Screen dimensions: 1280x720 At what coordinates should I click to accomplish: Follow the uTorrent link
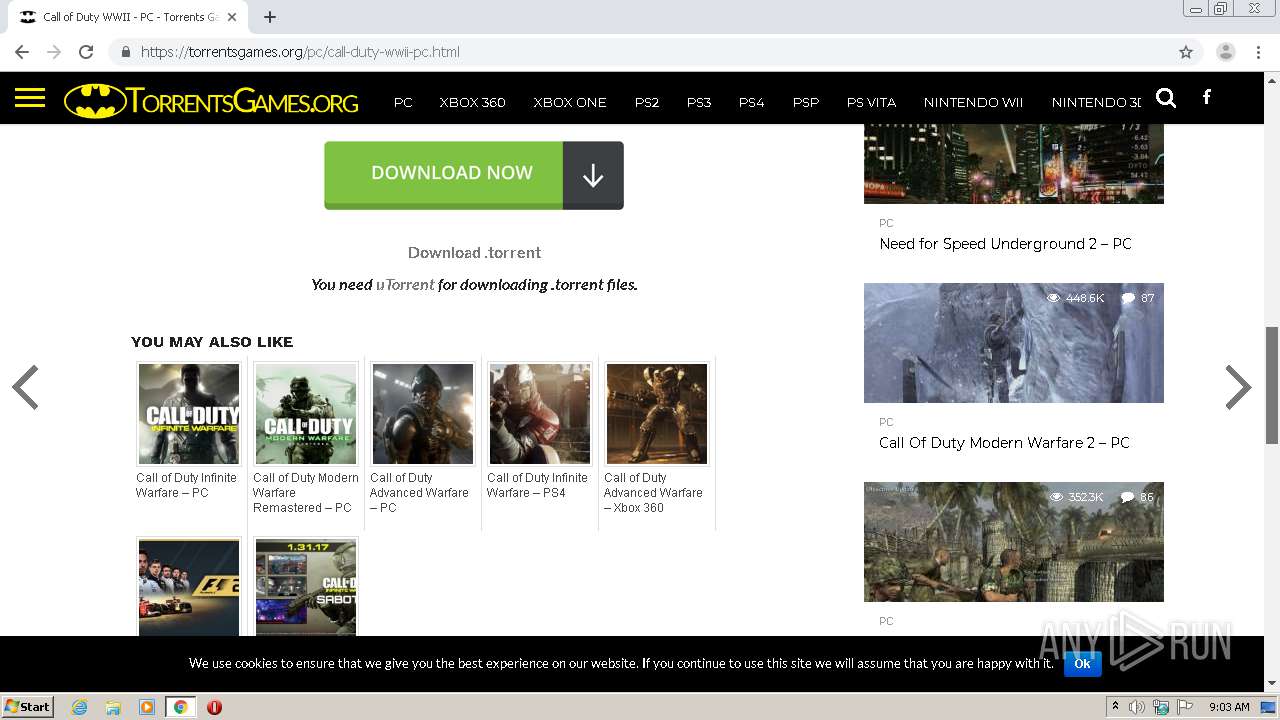405,285
